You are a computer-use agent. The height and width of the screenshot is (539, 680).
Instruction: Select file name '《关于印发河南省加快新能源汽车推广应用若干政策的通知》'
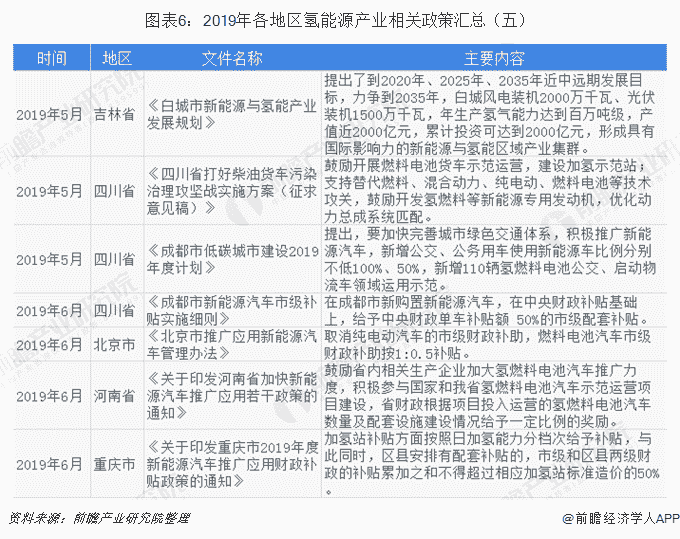[x=232, y=396]
